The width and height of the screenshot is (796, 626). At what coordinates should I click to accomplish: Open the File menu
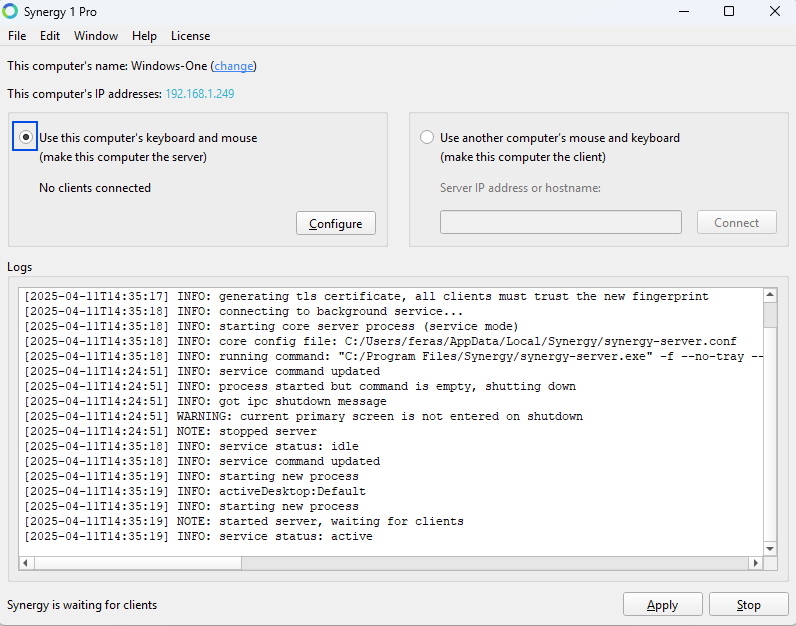pyautogui.click(x=17, y=36)
